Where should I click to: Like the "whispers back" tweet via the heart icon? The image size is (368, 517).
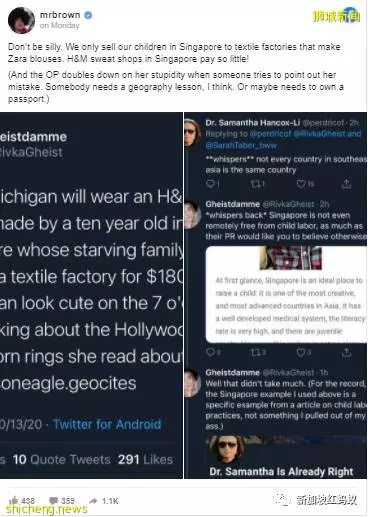pyautogui.click(x=302, y=352)
